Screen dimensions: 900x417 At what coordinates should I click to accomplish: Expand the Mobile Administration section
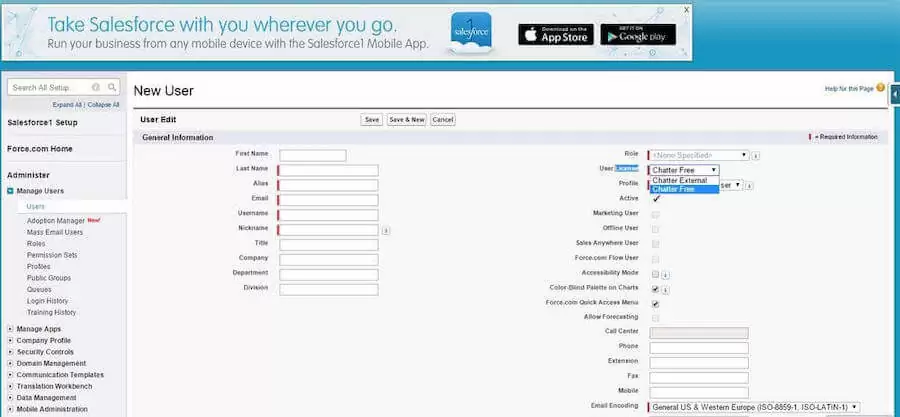tap(10, 410)
